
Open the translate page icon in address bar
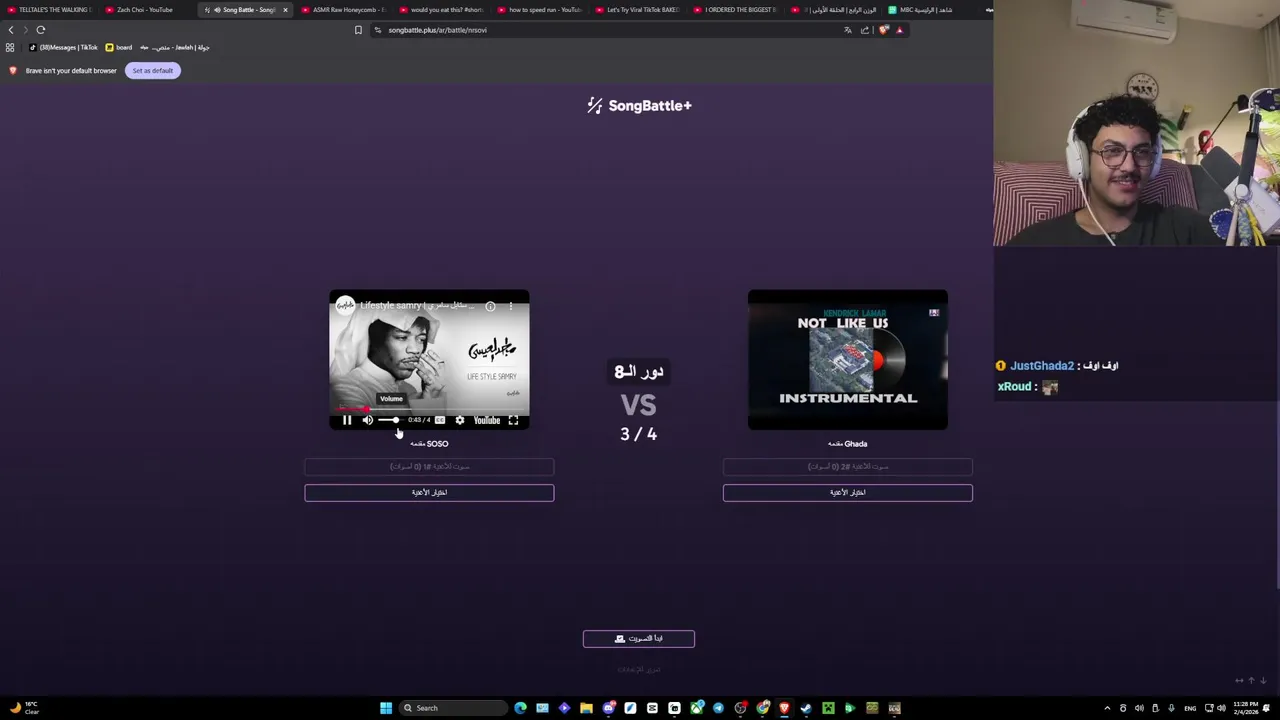pyautogui.click(x=848, y=30)
